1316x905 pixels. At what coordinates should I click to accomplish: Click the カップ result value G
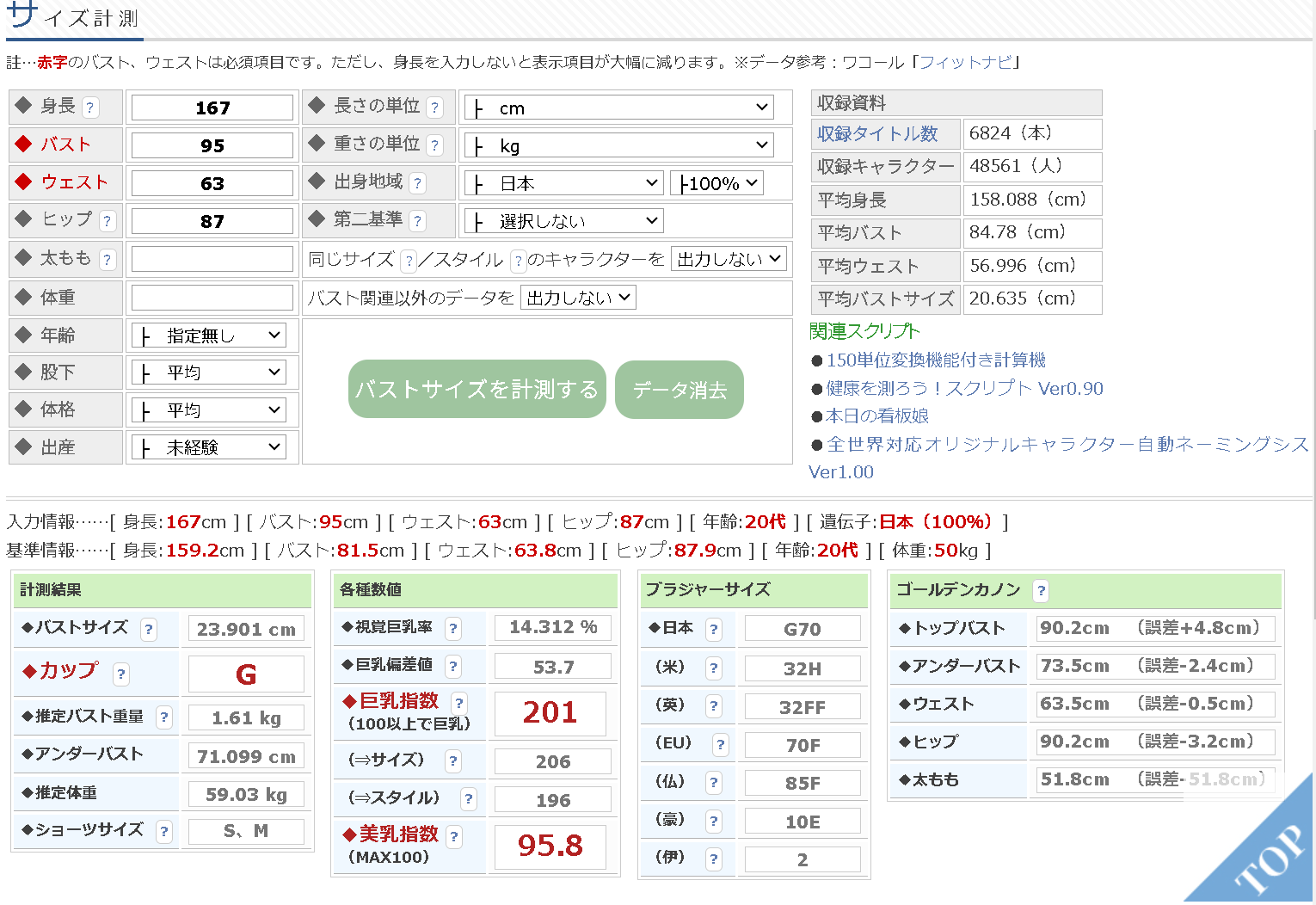pos(246,674)
